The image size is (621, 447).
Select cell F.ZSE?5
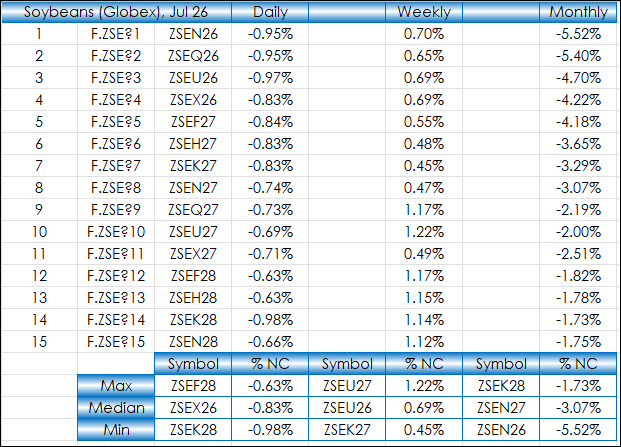[116, 122]
